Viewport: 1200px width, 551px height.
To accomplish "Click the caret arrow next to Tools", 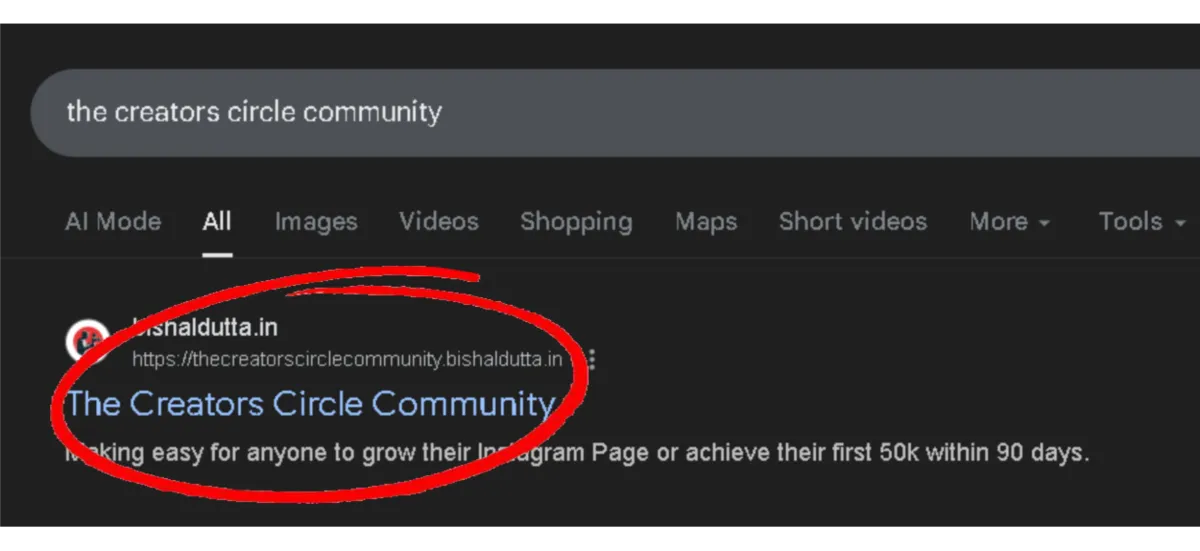I will click(1180, 224).
